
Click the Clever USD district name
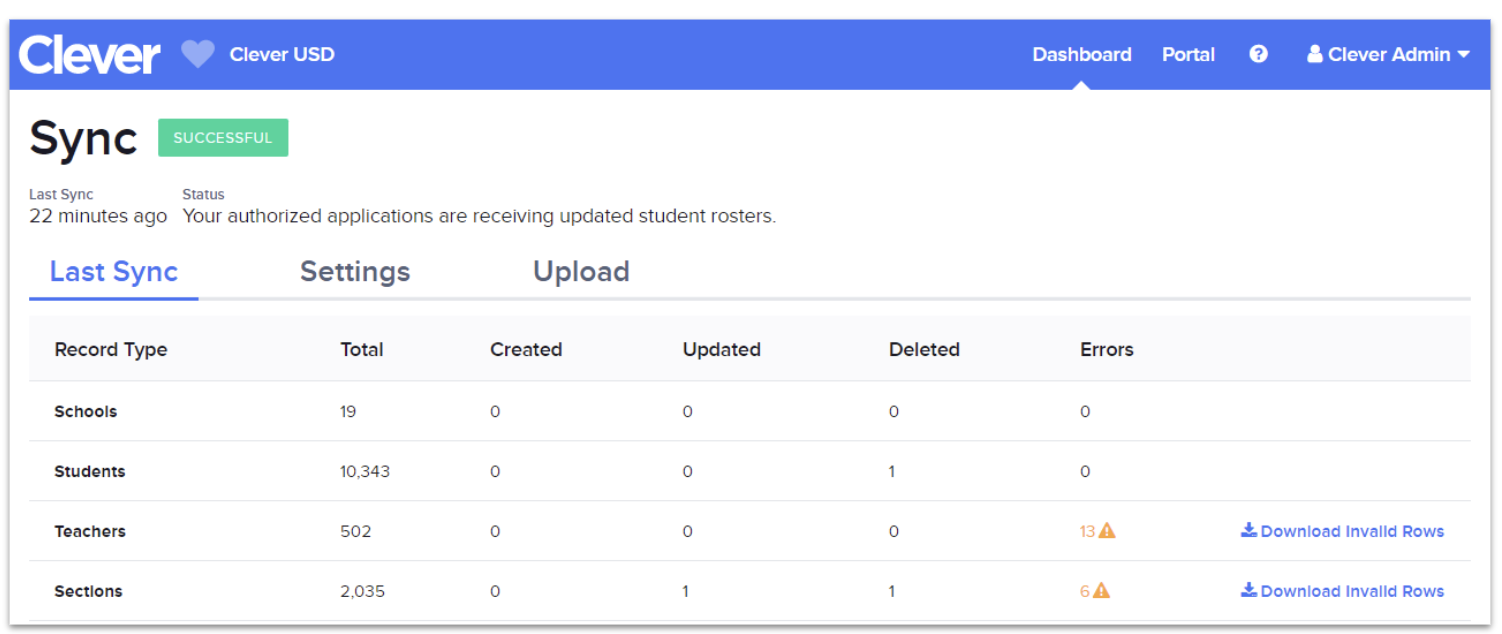pos(282,54)
